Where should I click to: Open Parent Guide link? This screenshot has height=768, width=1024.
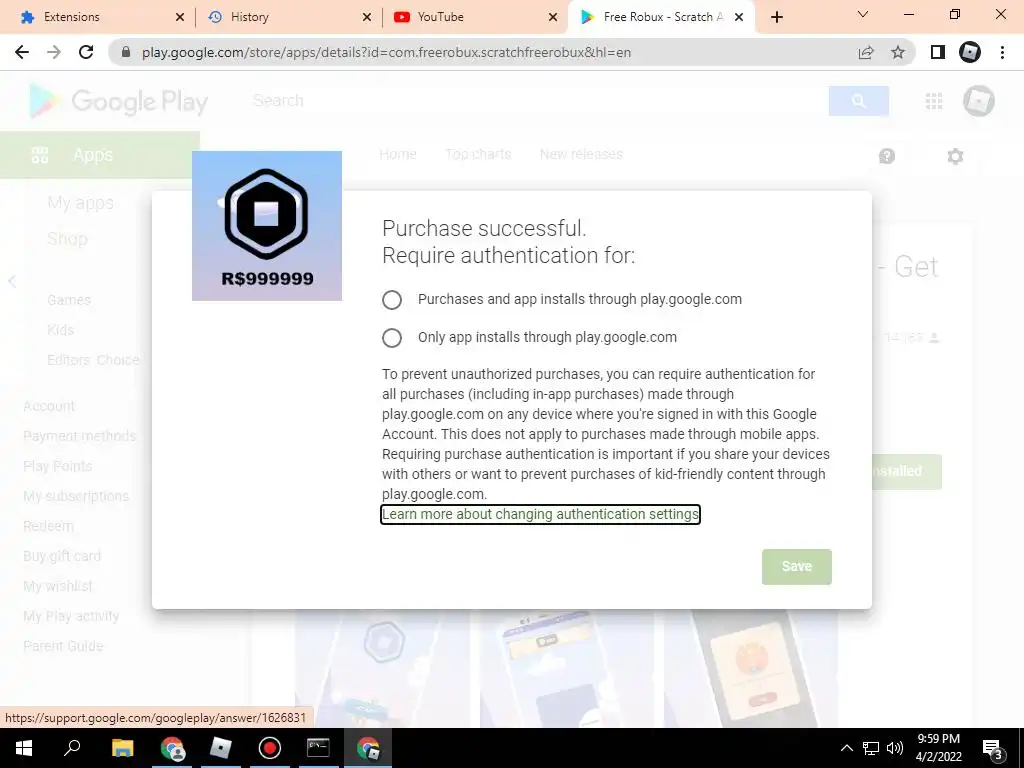point(63,647)
